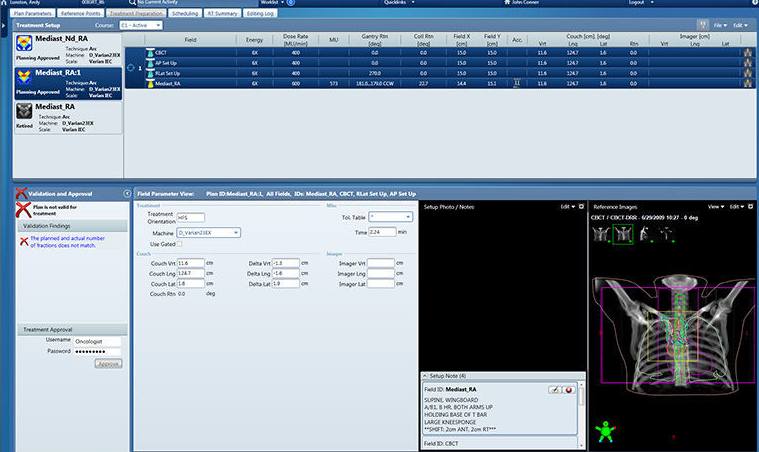The height and width of the screenshot is (452, 759).
Task: Click the Treatment Setup toolbar pin icon
Action: click(703, 25)
